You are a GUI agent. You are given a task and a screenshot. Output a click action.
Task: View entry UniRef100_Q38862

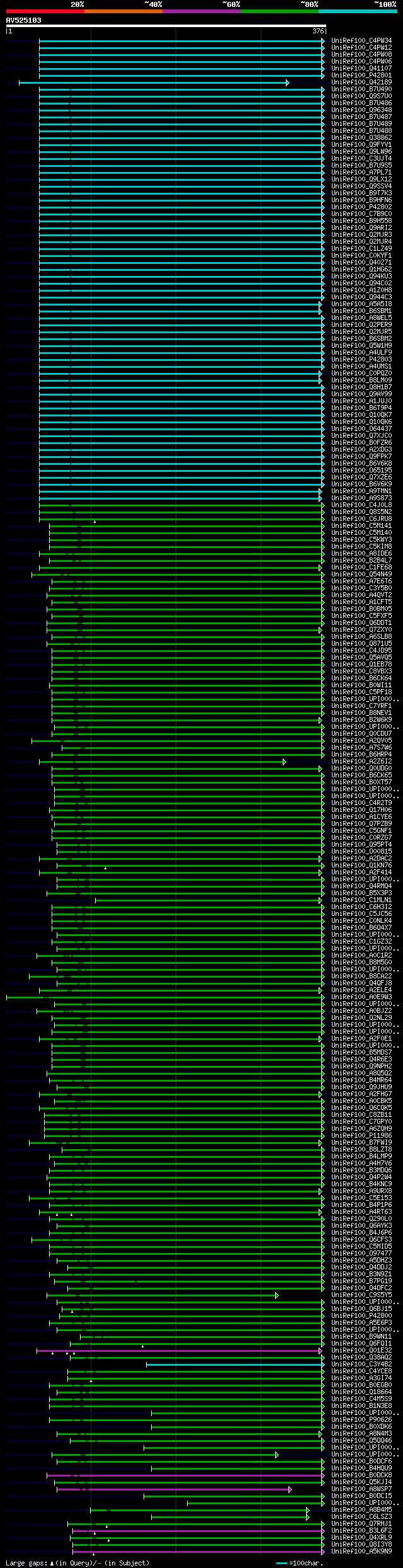[x=361, y=138]
